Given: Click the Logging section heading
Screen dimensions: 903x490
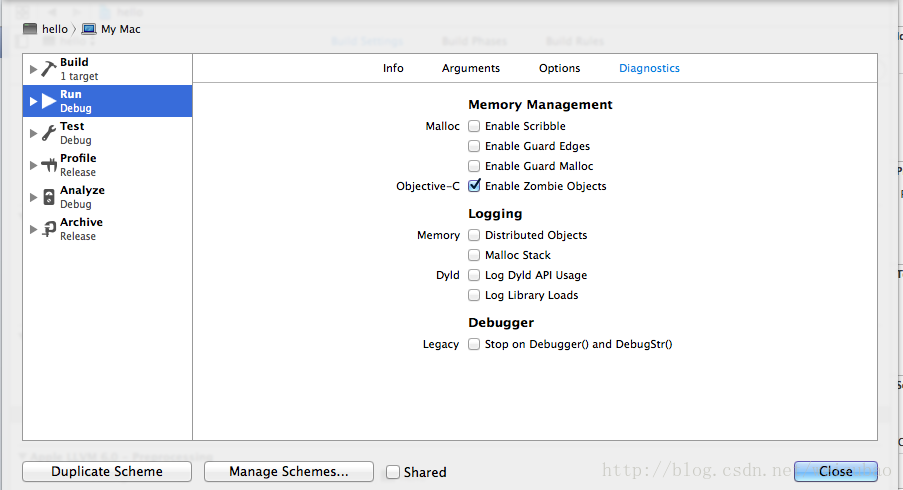Looking at the screenshot, I should [495, 214].
